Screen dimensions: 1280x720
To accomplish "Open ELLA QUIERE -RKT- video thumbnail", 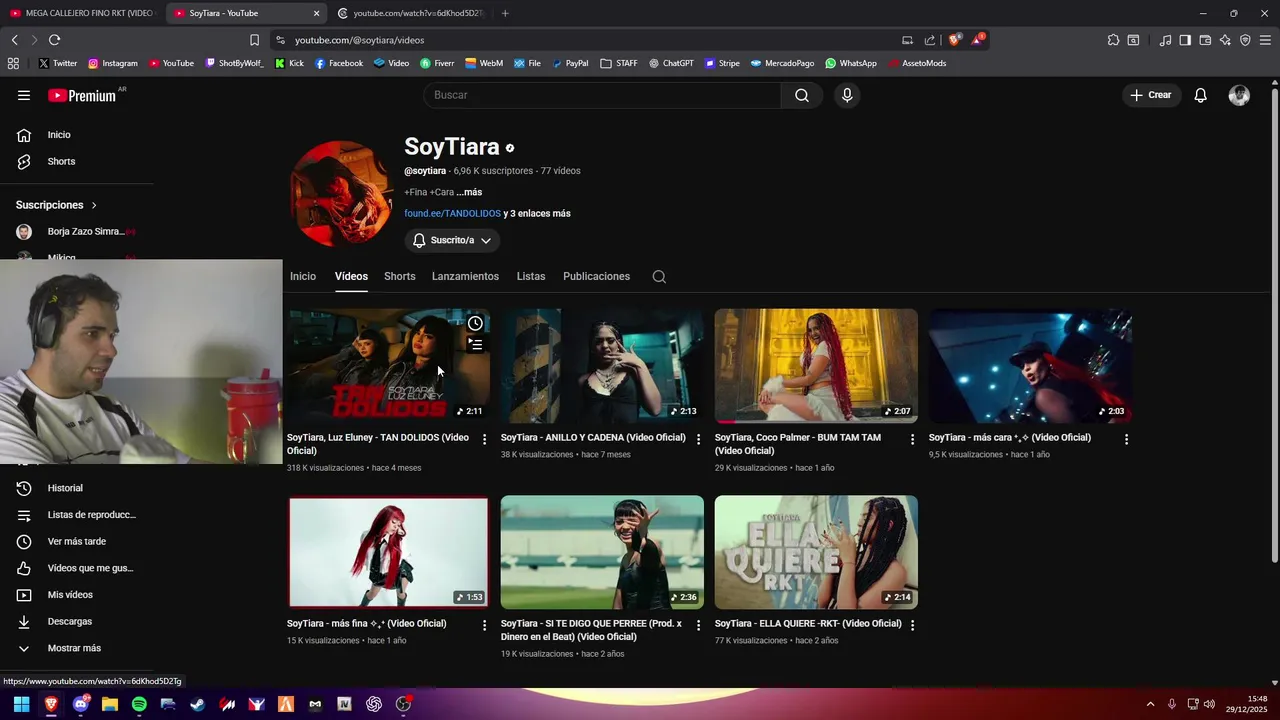I will [816, 552].
